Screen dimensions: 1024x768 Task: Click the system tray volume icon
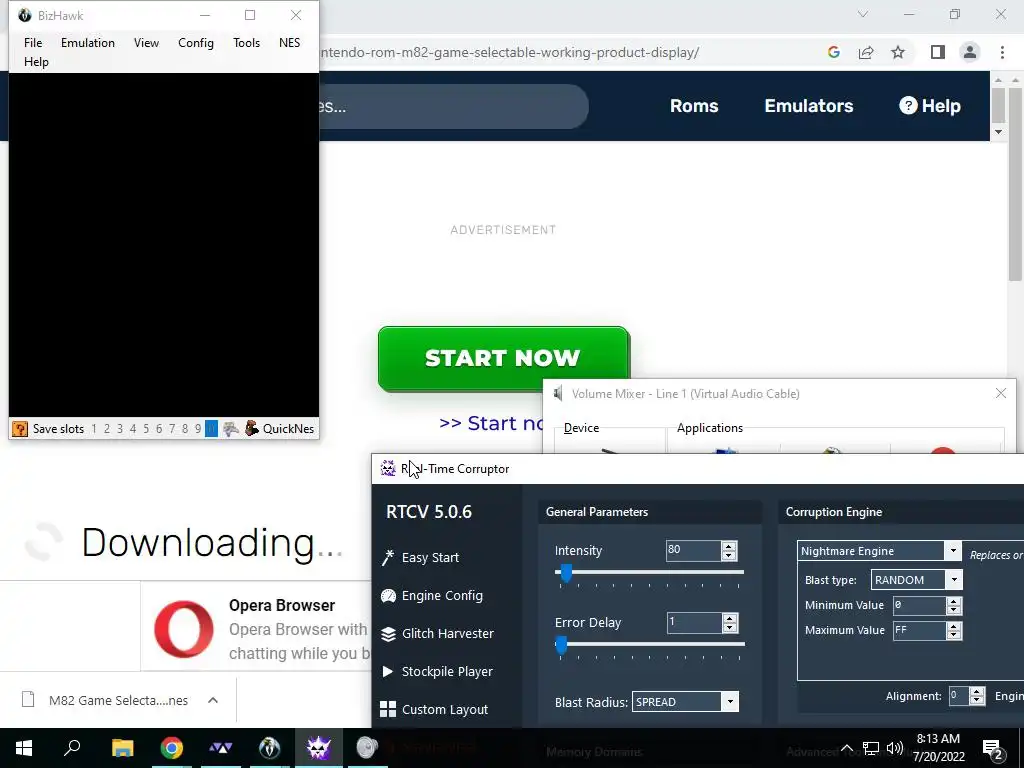point(895,748)
